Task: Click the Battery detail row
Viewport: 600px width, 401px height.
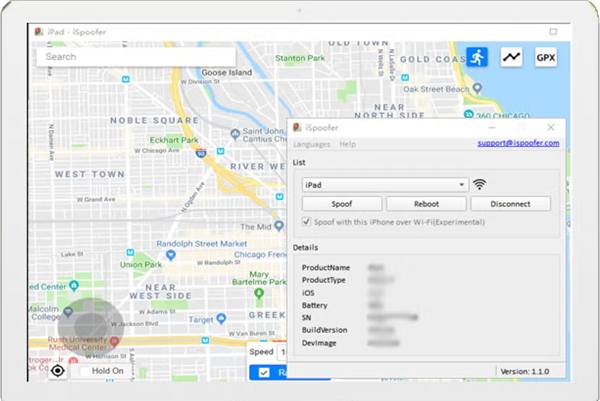Action: pos(342,305)
